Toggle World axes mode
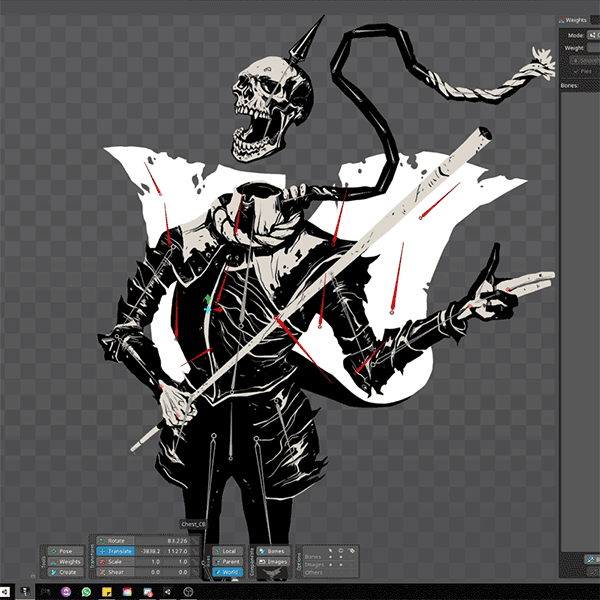Viewport: 600px width, 600px height. click(226, 572)
